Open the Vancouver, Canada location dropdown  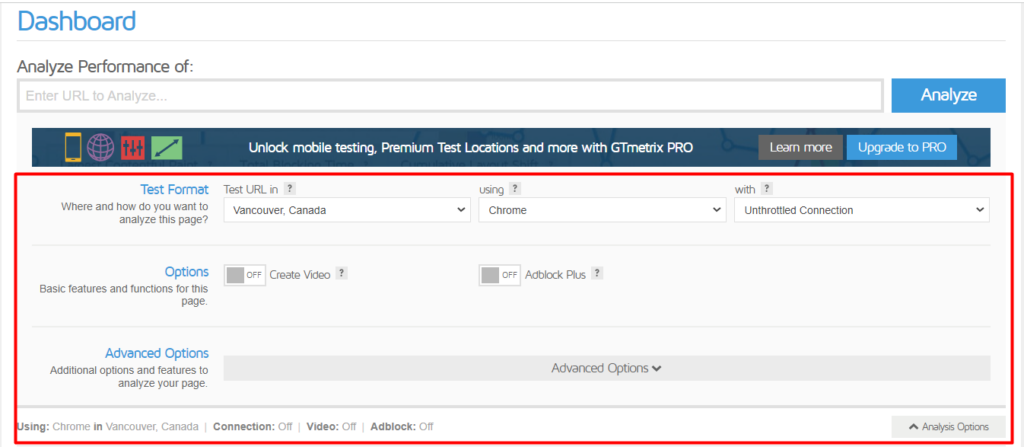point(347,210)
